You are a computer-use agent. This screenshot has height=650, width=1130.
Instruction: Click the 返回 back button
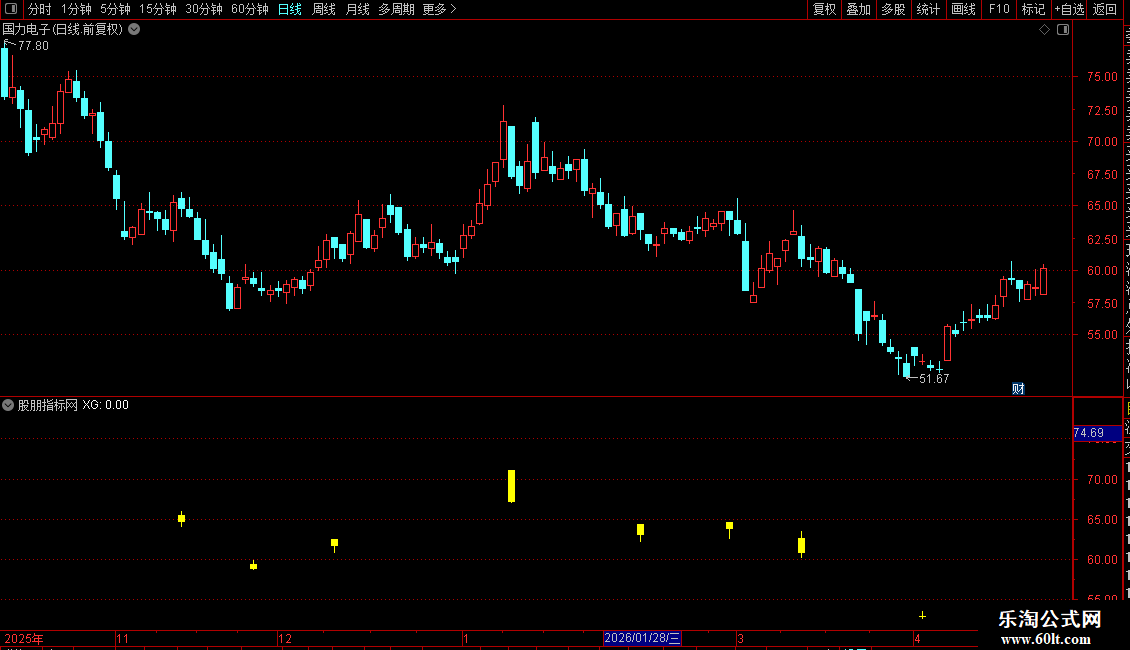(1105, 9)
